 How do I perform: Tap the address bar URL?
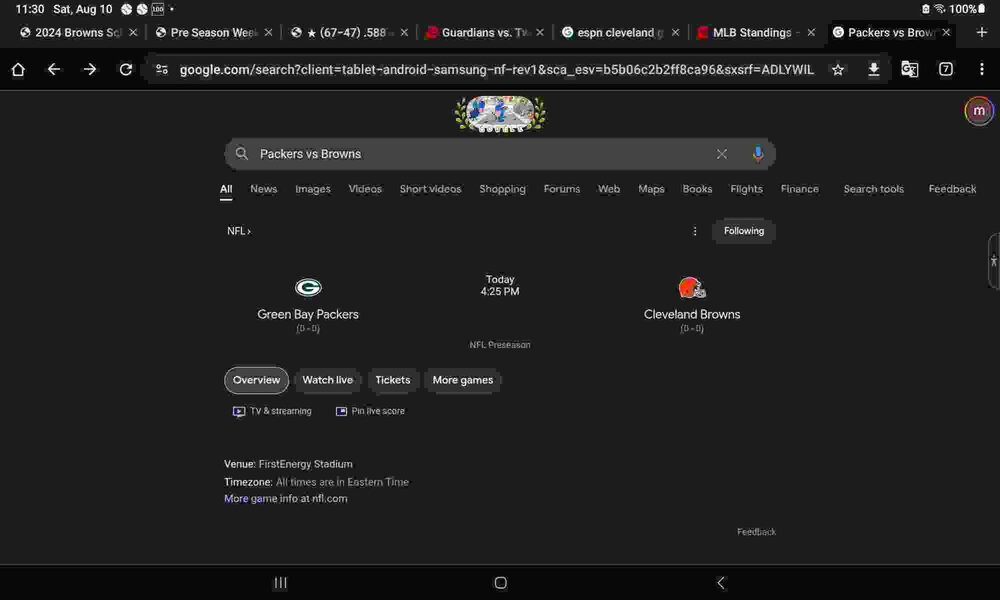(496, 70)
